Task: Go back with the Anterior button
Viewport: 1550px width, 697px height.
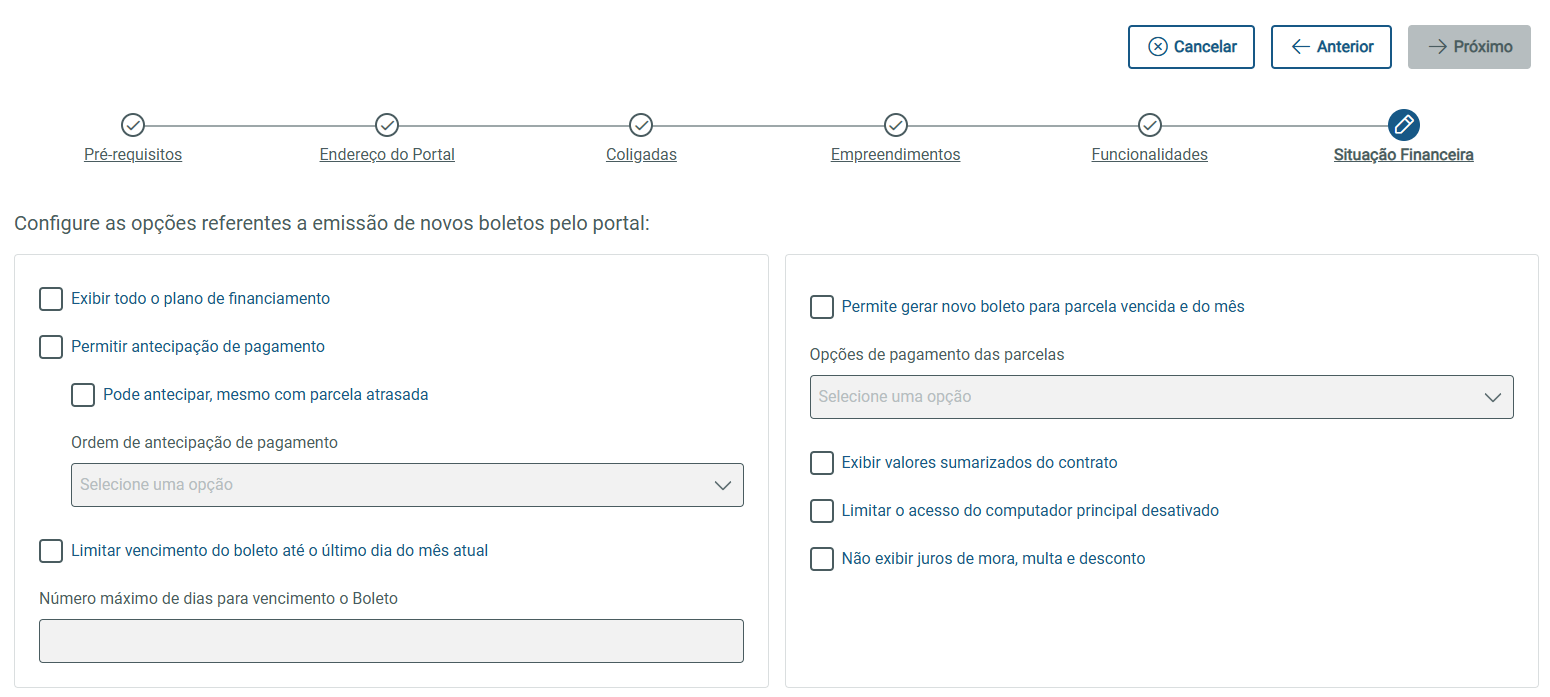Action: (1331, 47)
